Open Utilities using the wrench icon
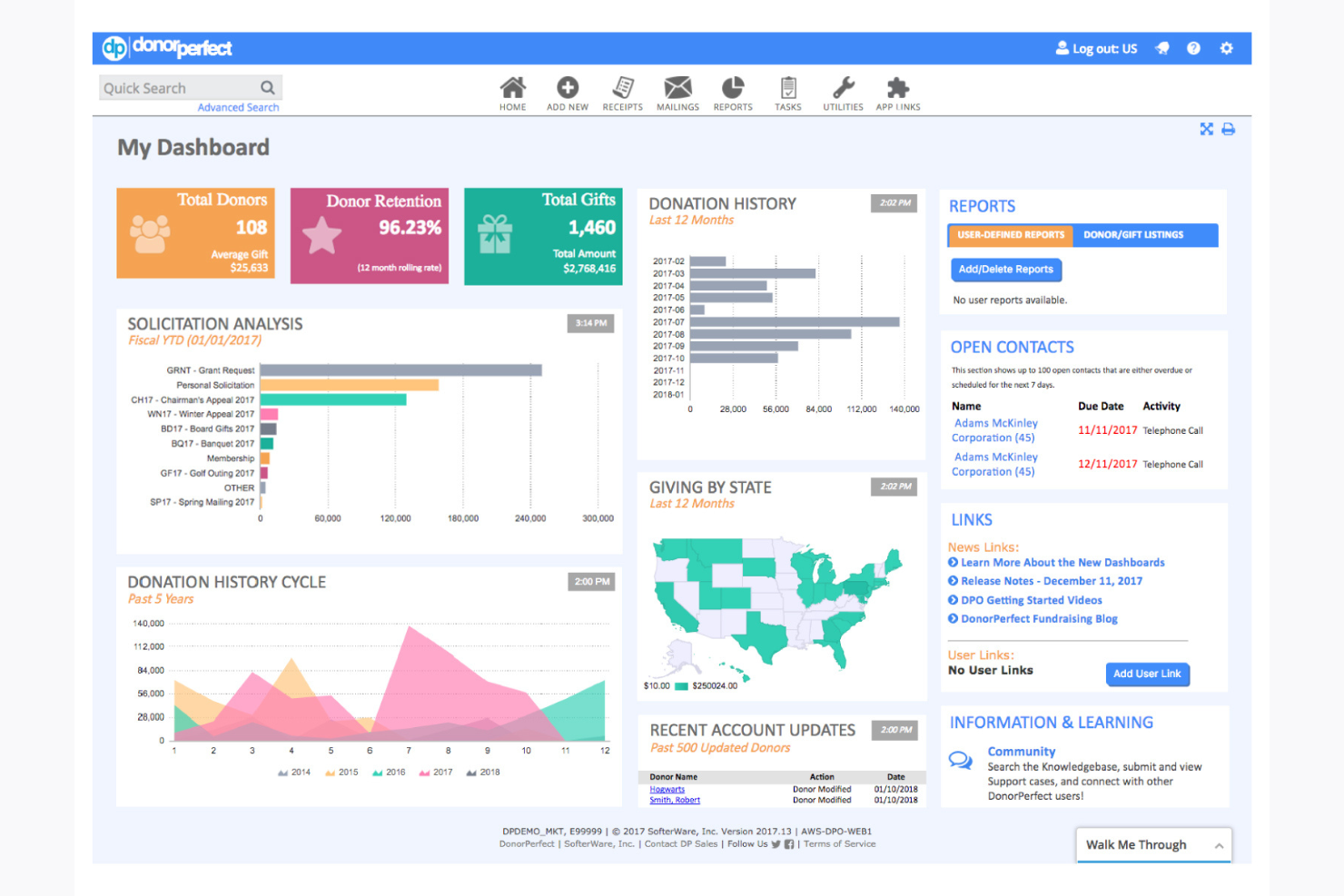 pyautogui.click(x=843, y=91)
